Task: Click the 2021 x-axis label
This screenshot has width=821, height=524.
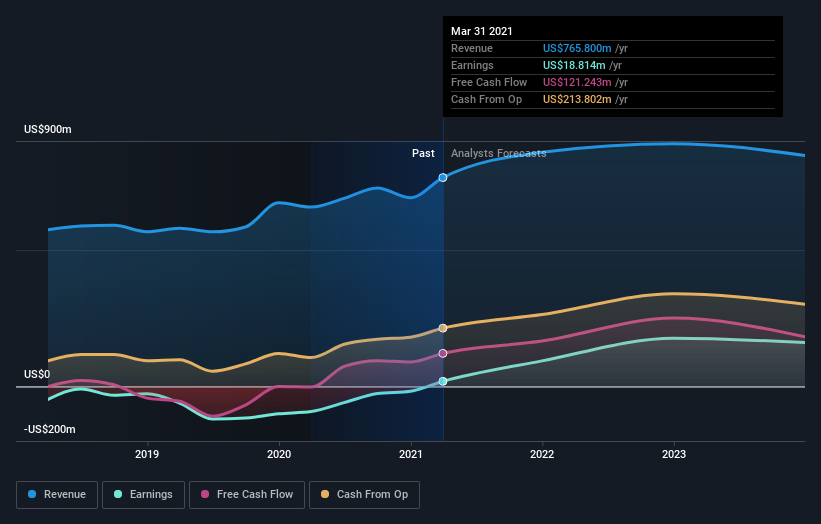Action: pos(411,454)
